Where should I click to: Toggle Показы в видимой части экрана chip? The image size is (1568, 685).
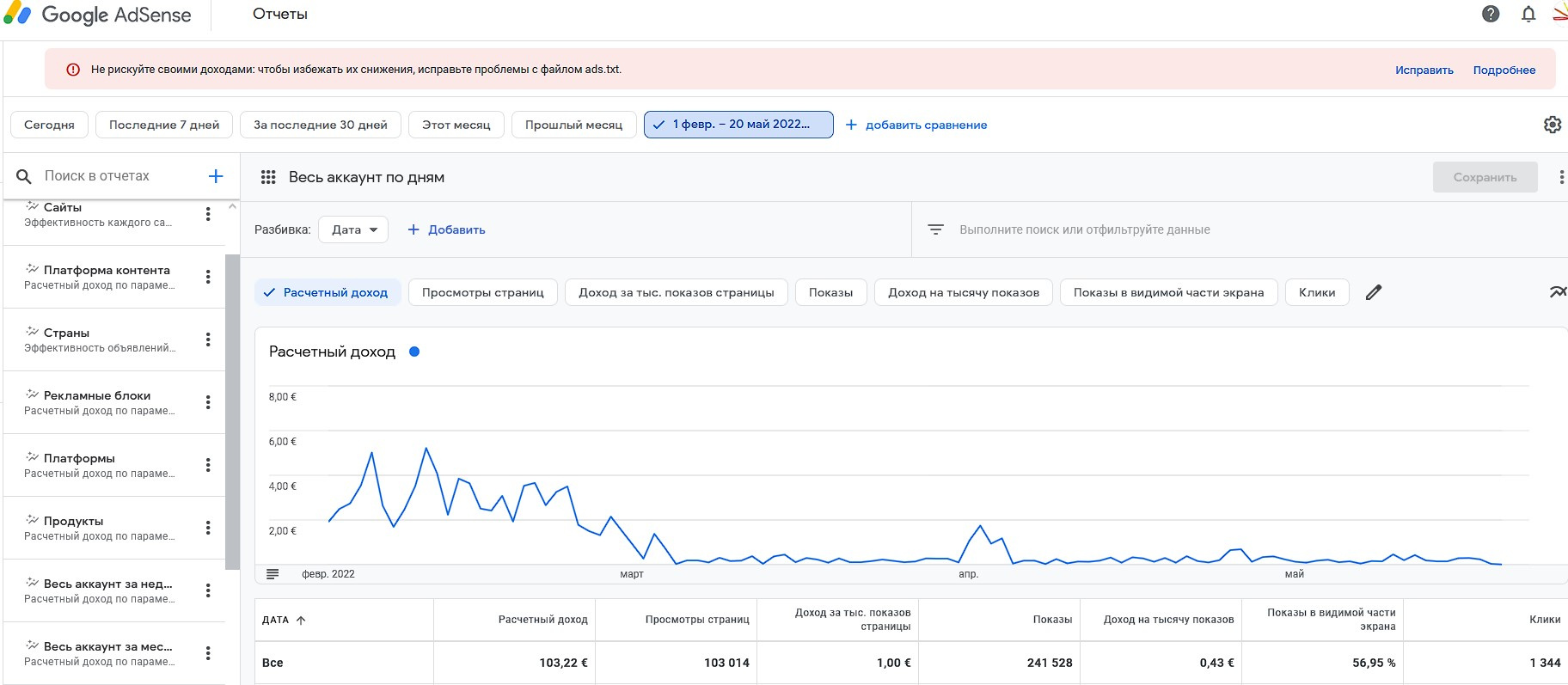coord(1169,292)
